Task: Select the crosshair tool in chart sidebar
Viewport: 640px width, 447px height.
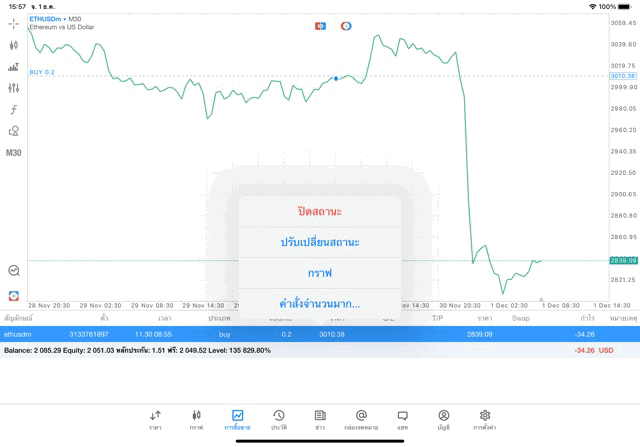Action: (x=14, y=23)
